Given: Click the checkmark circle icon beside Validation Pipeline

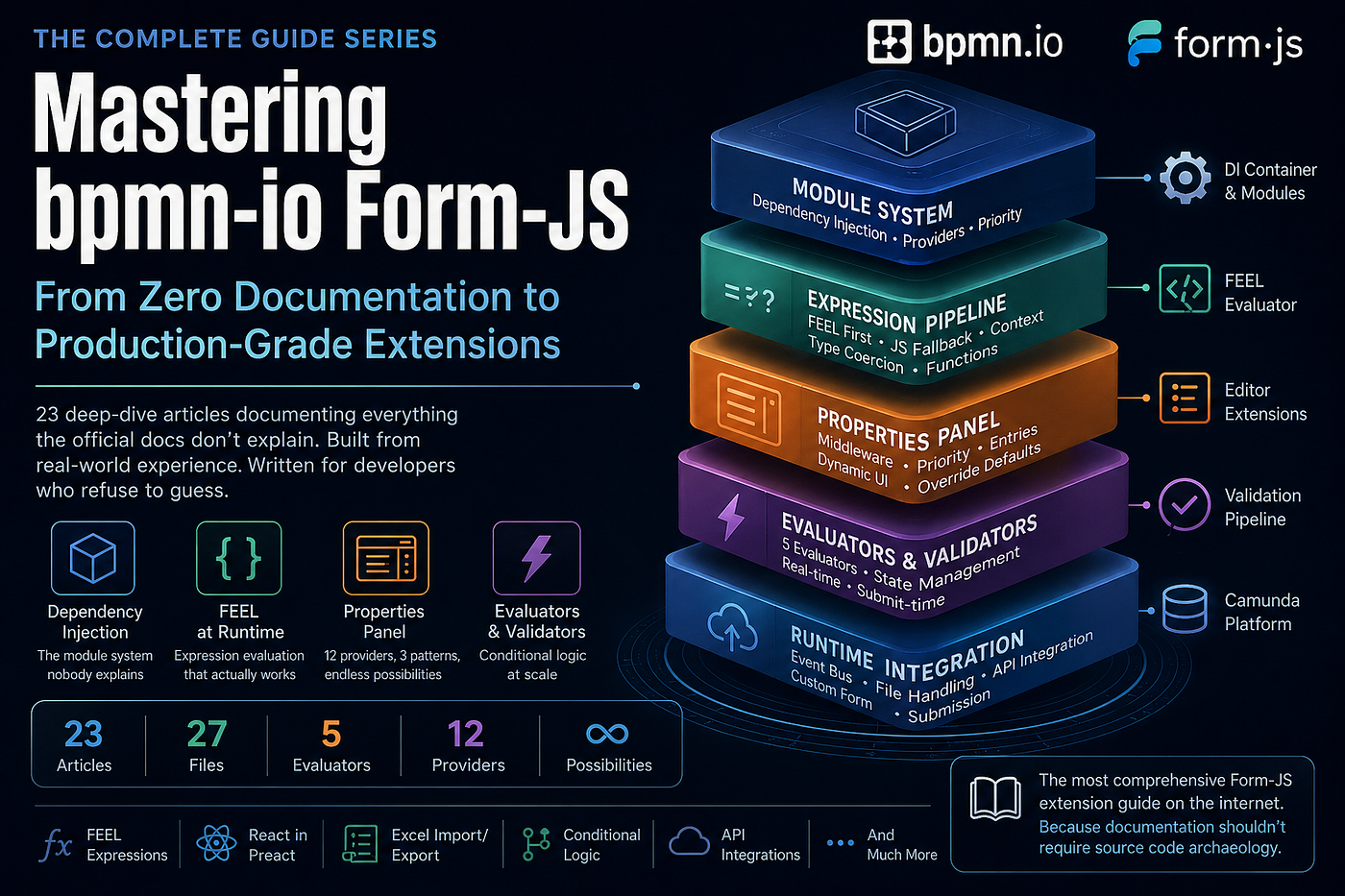Looking at the screenshot, I should 1185,503.
